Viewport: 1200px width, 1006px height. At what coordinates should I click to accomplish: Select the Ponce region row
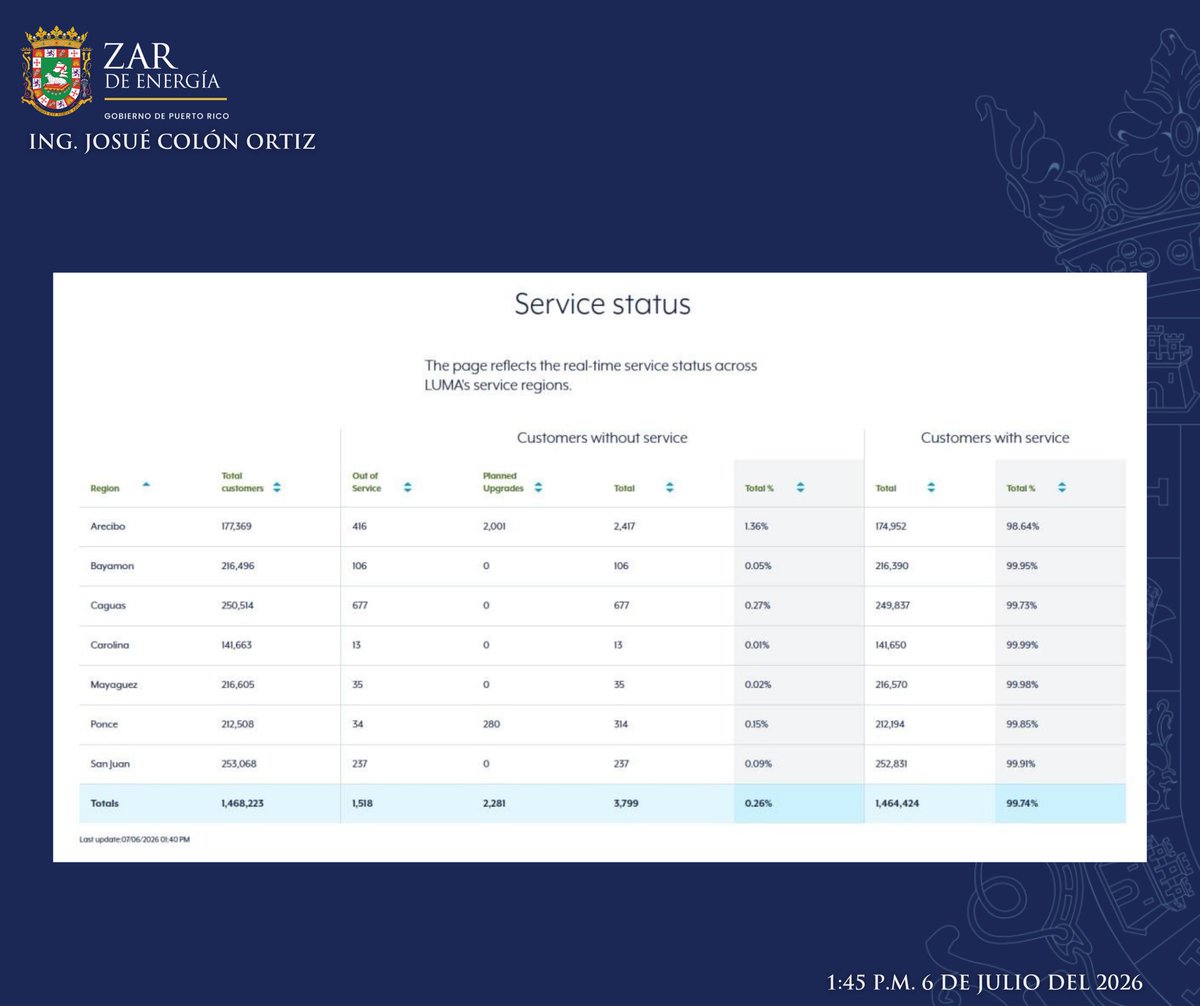click(x=602, y=724)
